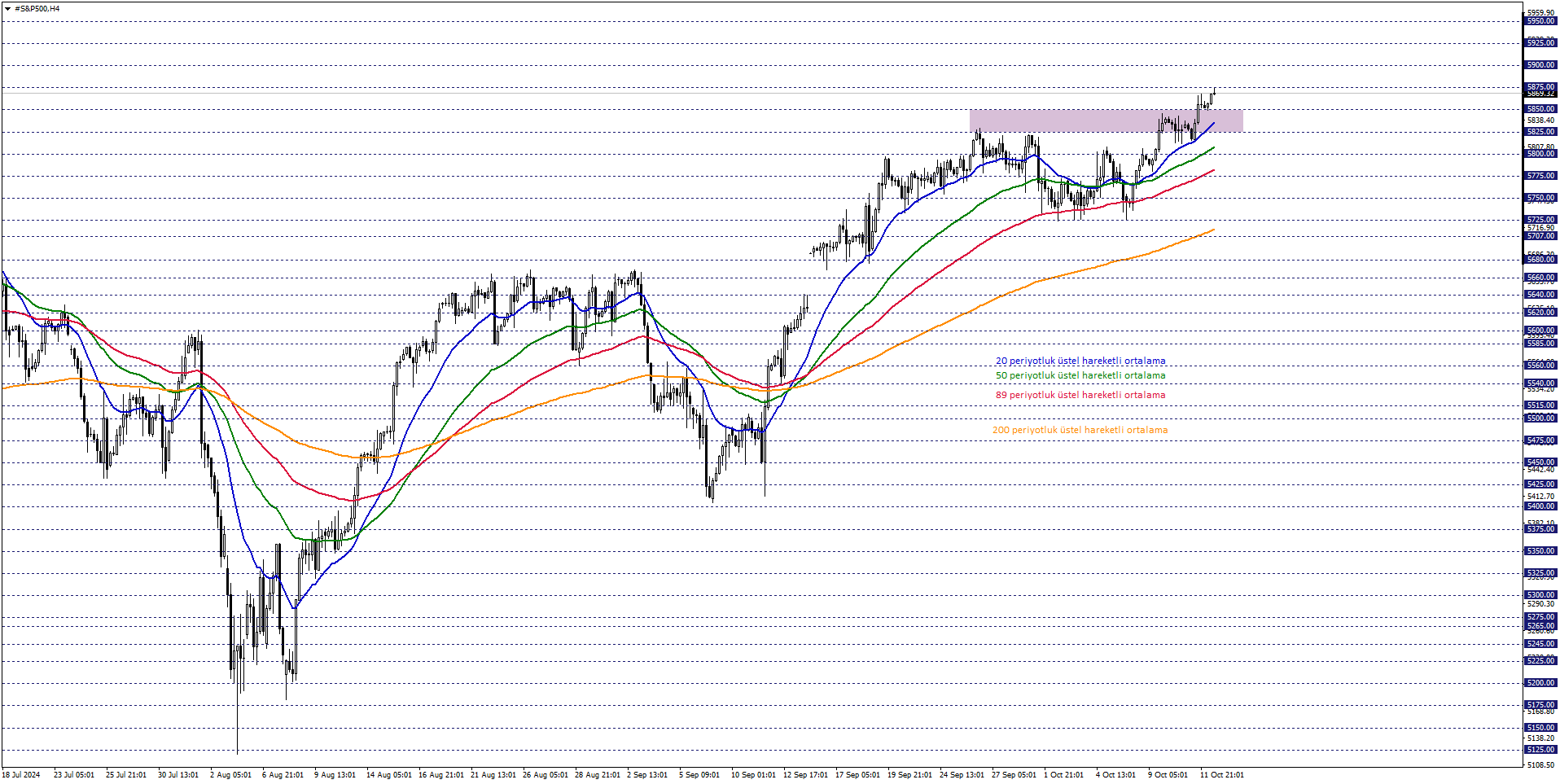Click the 21 Aug 13:01 time label
Viewport: 1560px width, 784px height.
(x=493, y=775)
